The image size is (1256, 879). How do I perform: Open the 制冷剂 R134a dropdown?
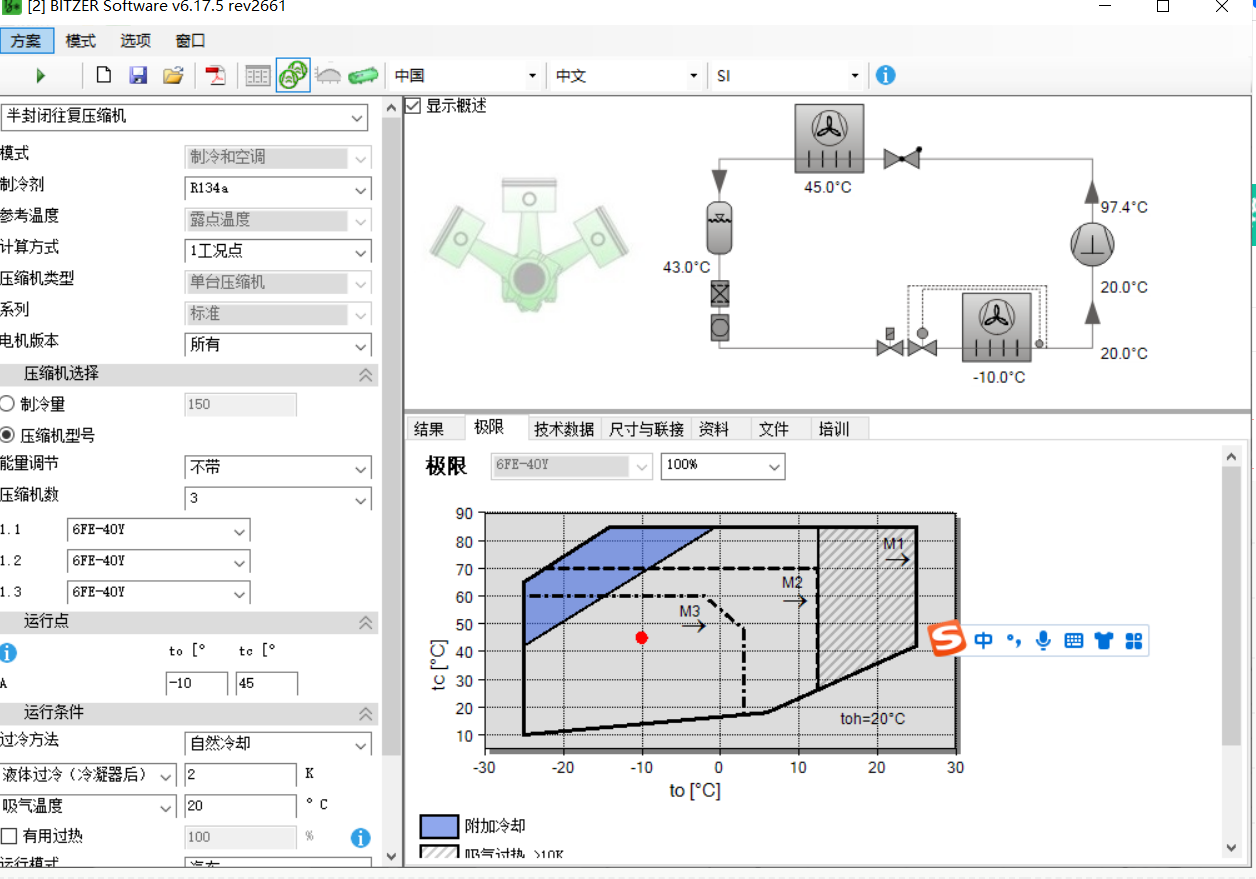click(279, 188)
